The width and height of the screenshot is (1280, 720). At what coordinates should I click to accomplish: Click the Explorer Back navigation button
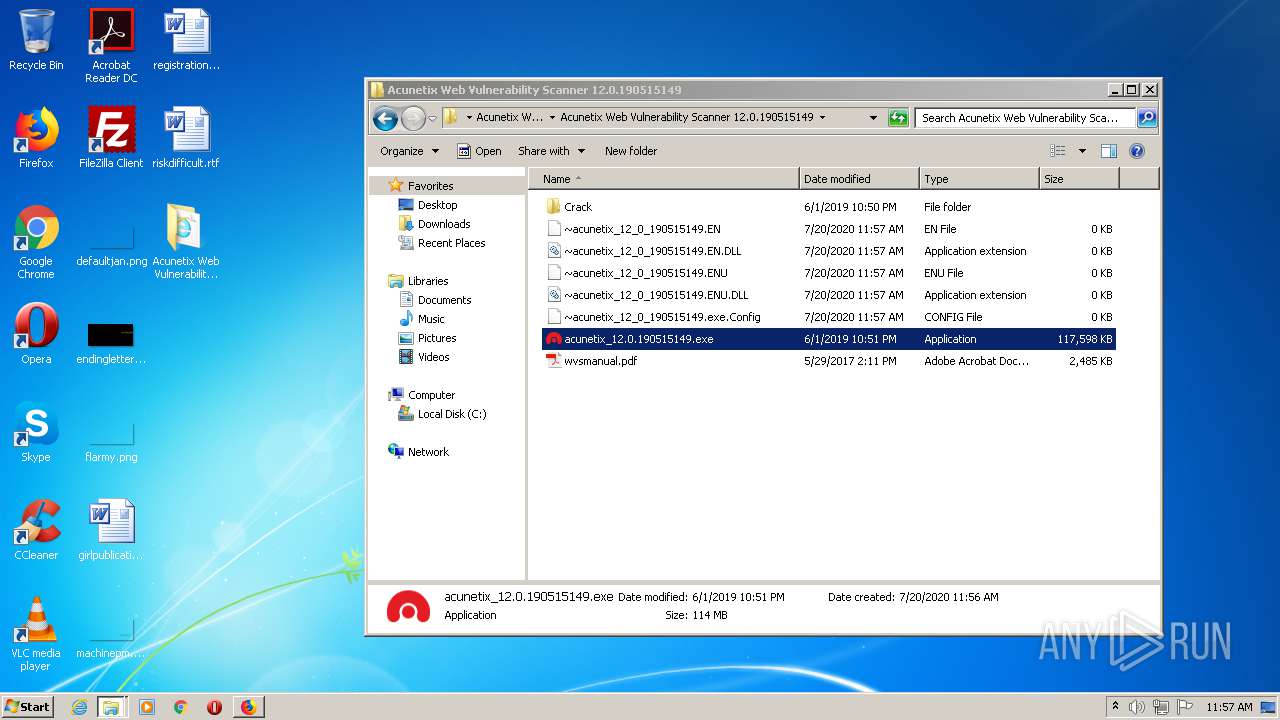385,118
